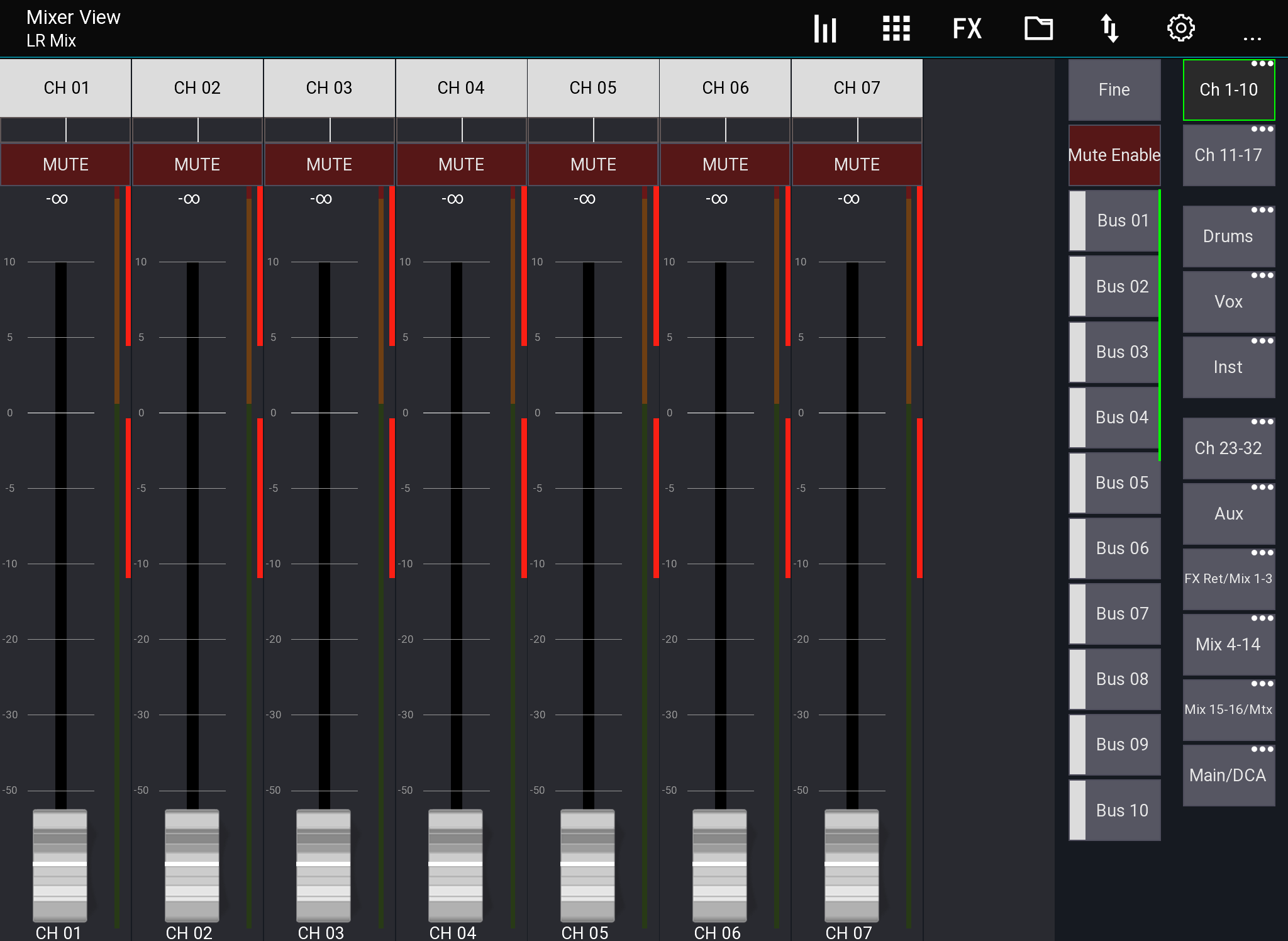Select Bus 07 mix
Viewport: 1288px width, 941px height.
(1114, 614)
